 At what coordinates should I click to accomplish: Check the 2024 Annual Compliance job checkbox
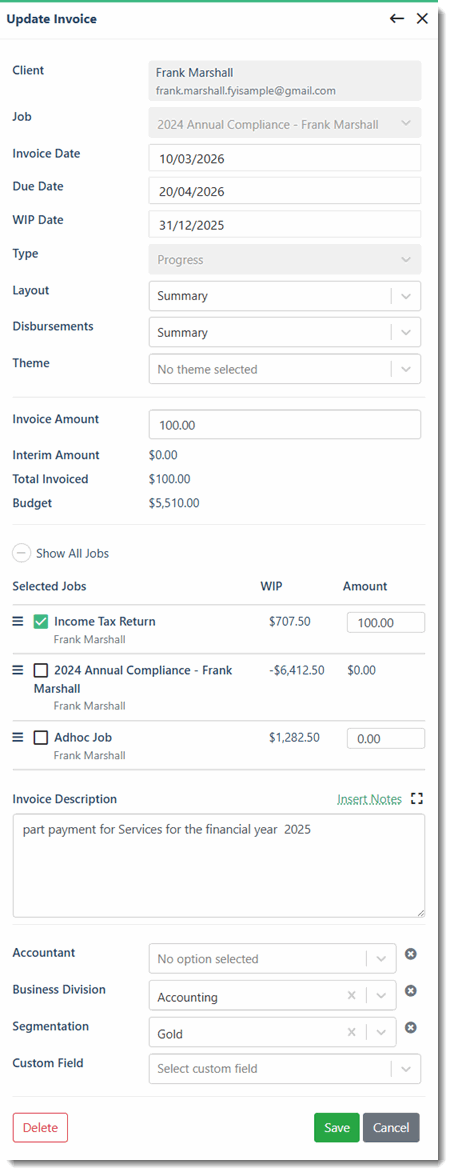point(41,670)
